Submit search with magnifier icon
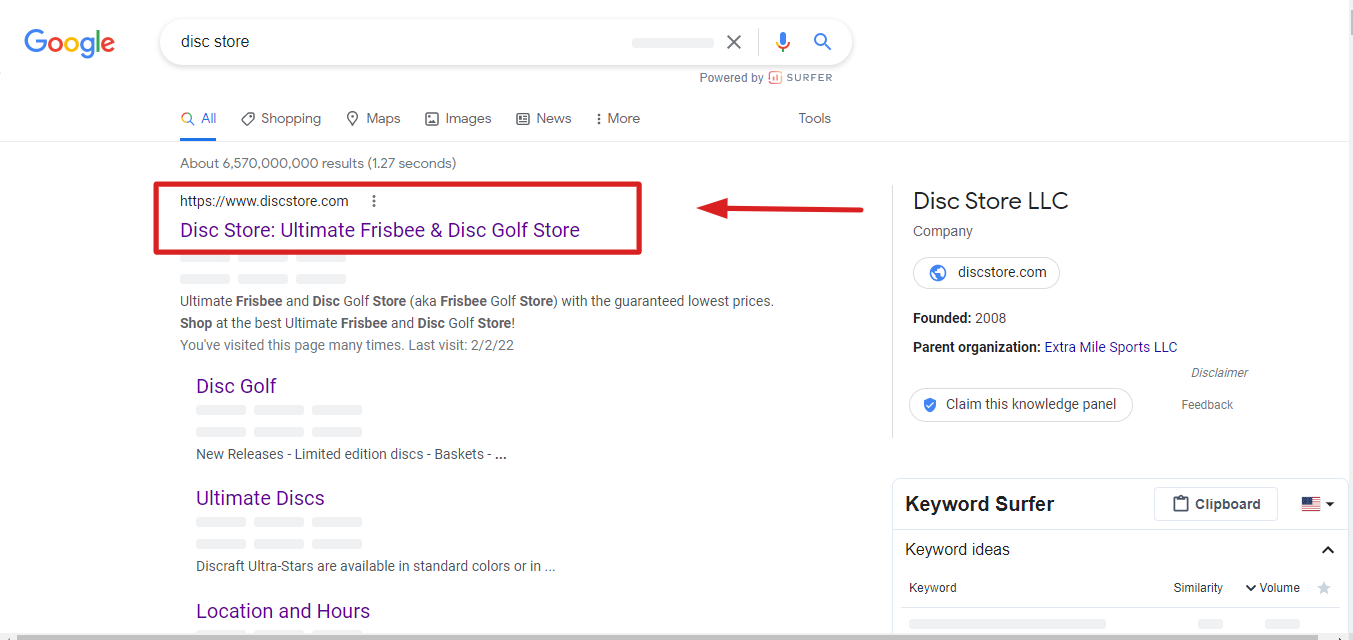This screenshot has height=640, width=1353. [x=822, y=42]
